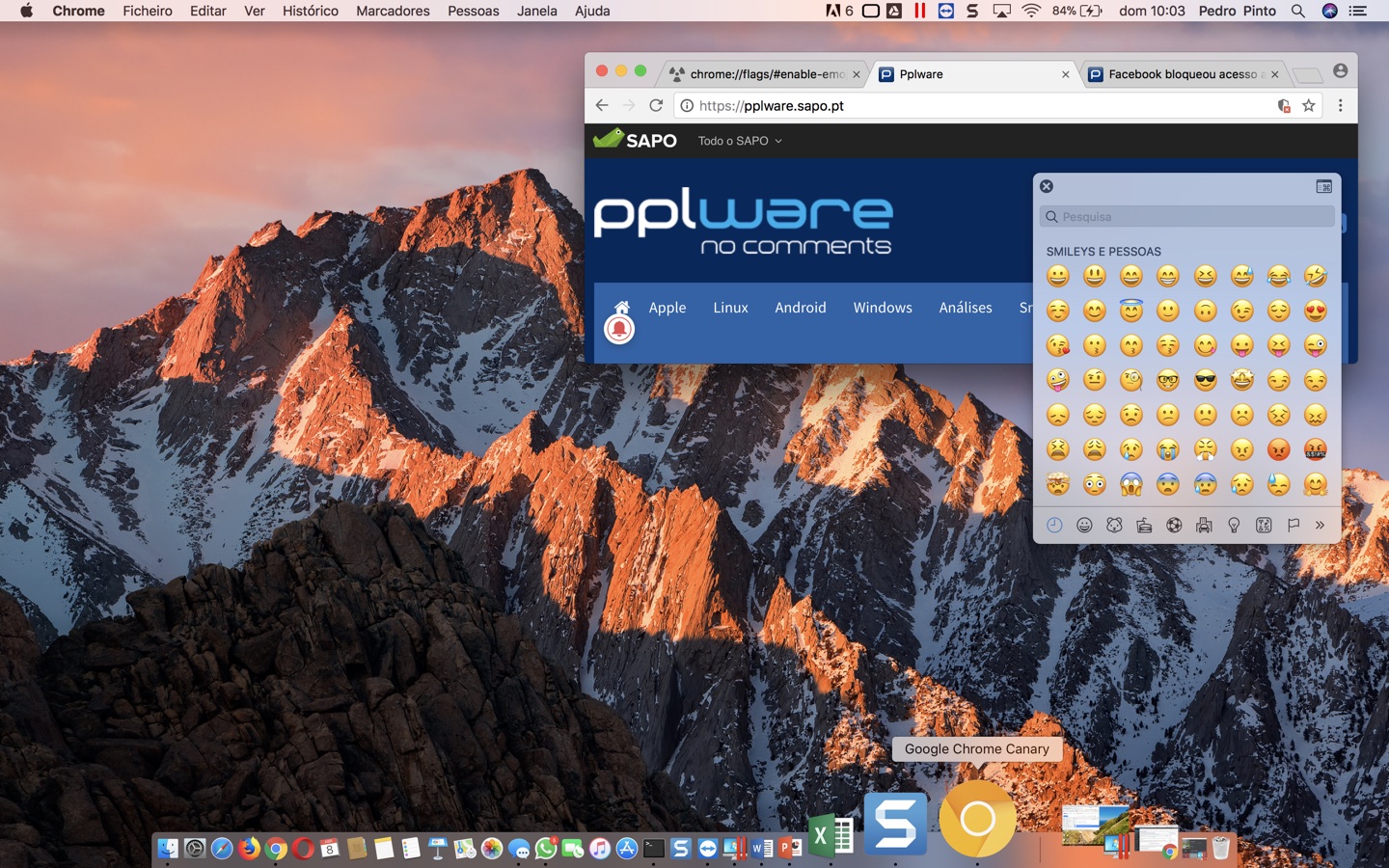Open the Flags emoji category

[1293, 525]
